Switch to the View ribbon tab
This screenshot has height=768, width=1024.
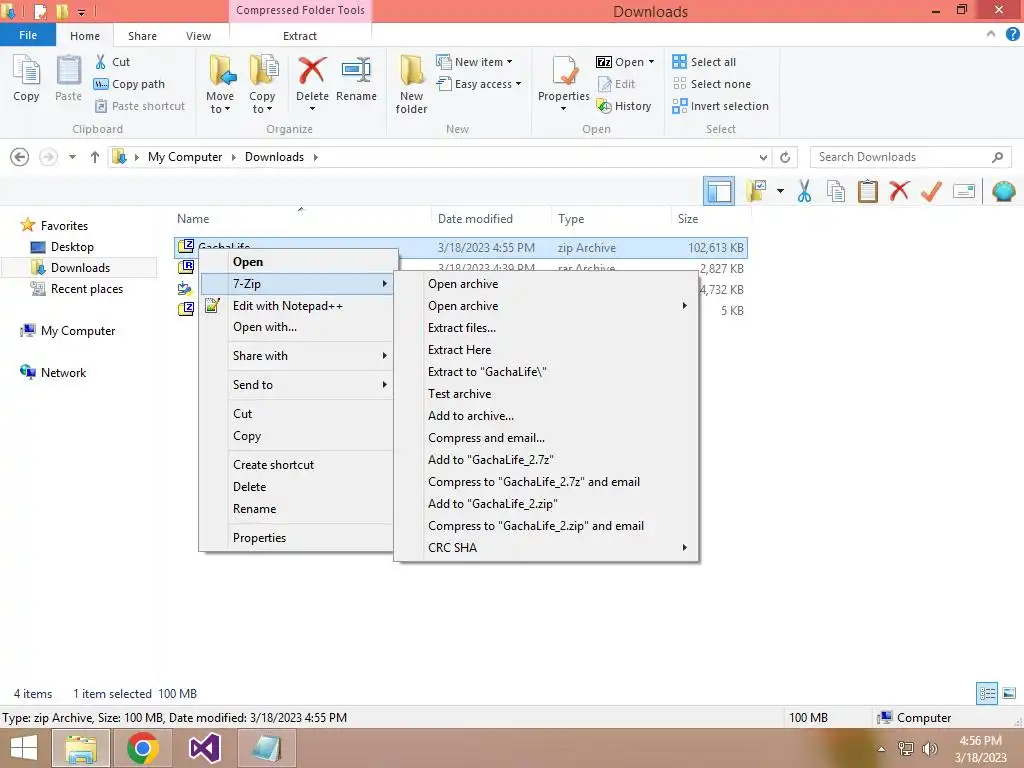[x=198, y=36]
